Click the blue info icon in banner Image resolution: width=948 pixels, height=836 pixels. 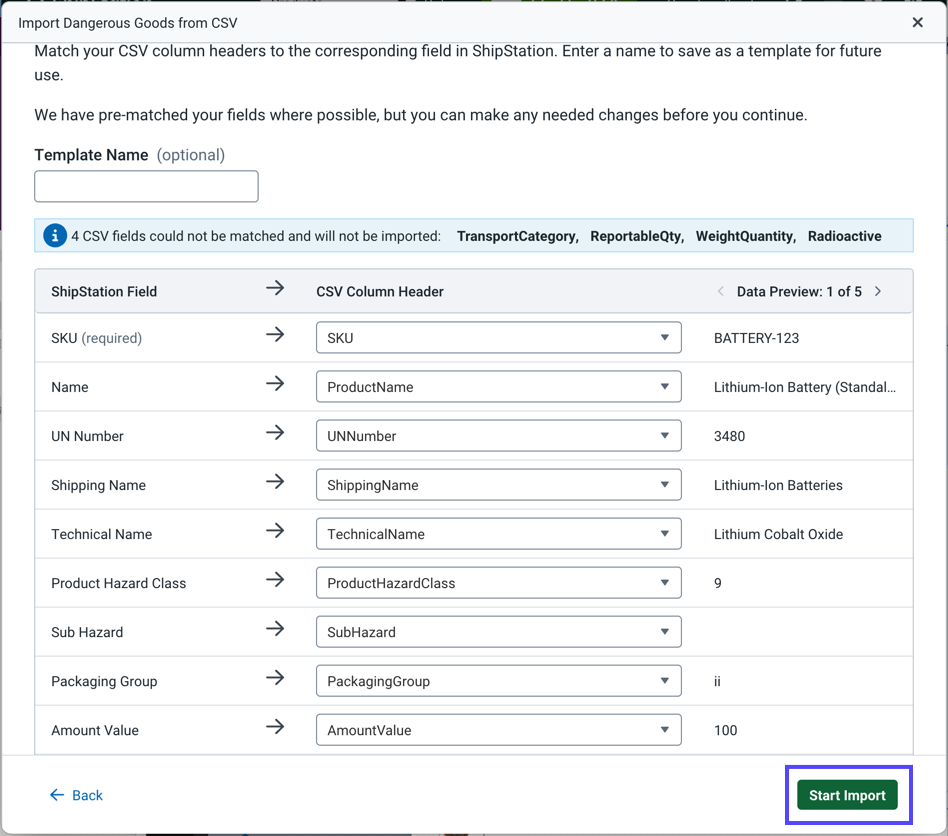click(x=54, y=236)
